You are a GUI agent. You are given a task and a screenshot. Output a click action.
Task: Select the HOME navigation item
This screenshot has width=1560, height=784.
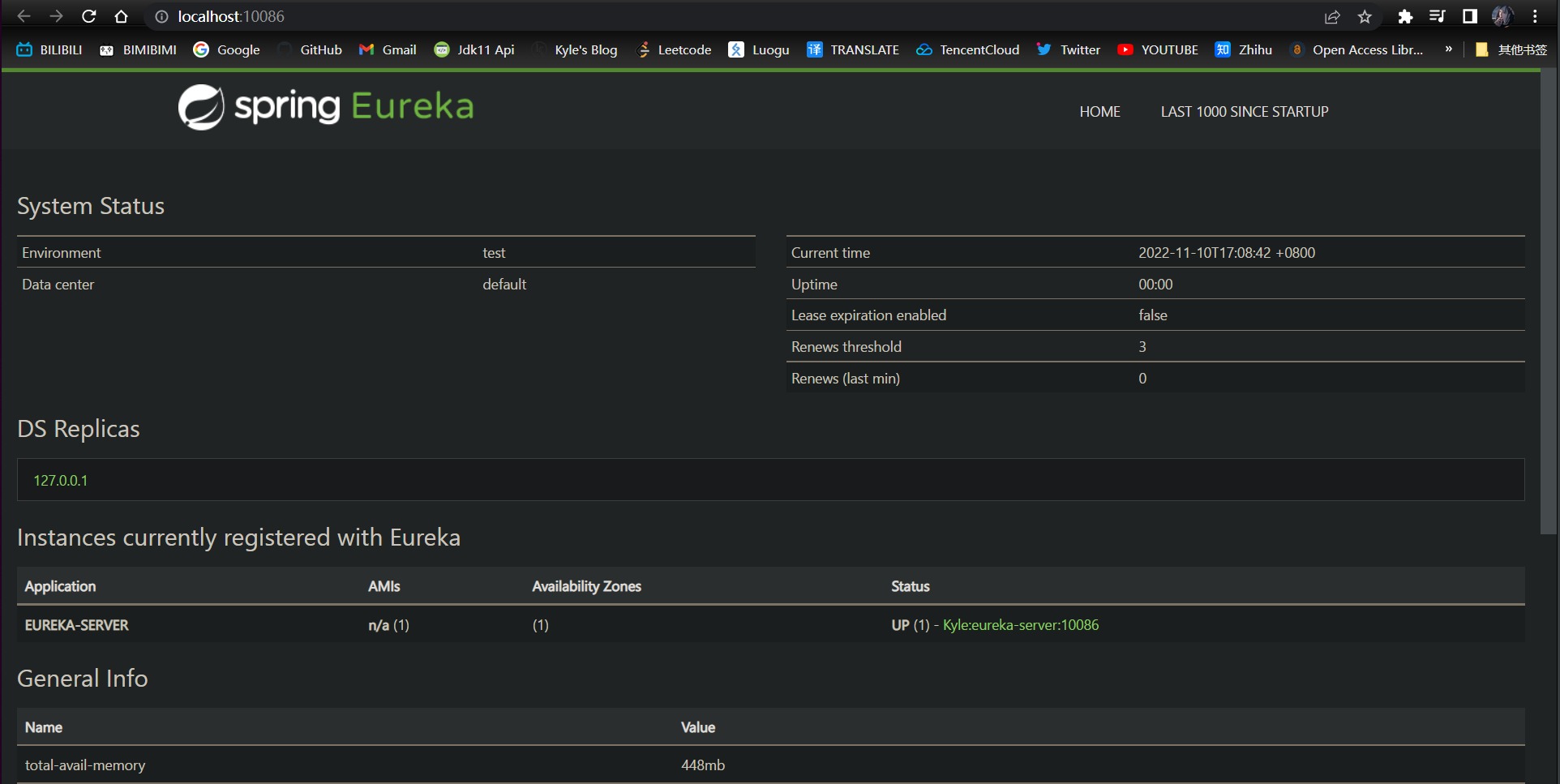pos(1099,111)
